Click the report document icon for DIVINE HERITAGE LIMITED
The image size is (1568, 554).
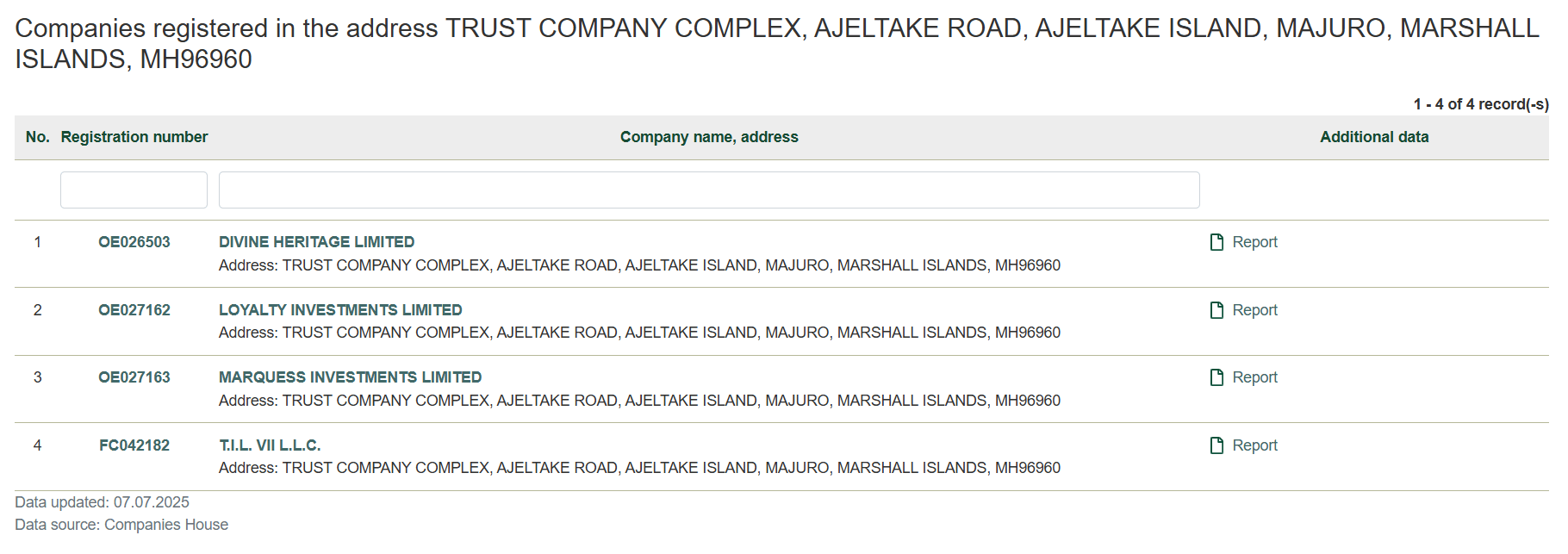pyautogui.click(x=1216, y=242)
